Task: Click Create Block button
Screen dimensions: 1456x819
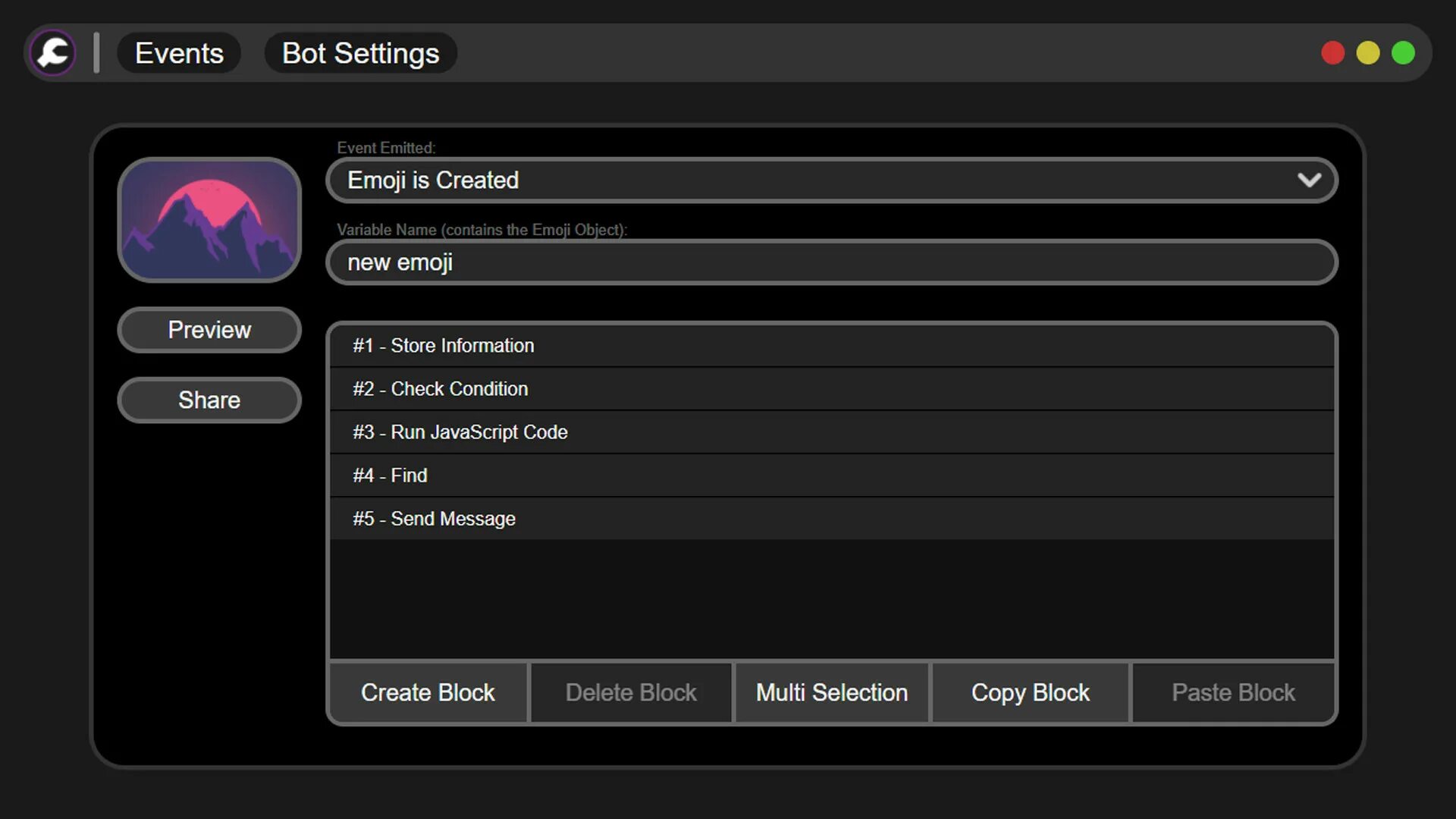Action: (x=428, y=692)
